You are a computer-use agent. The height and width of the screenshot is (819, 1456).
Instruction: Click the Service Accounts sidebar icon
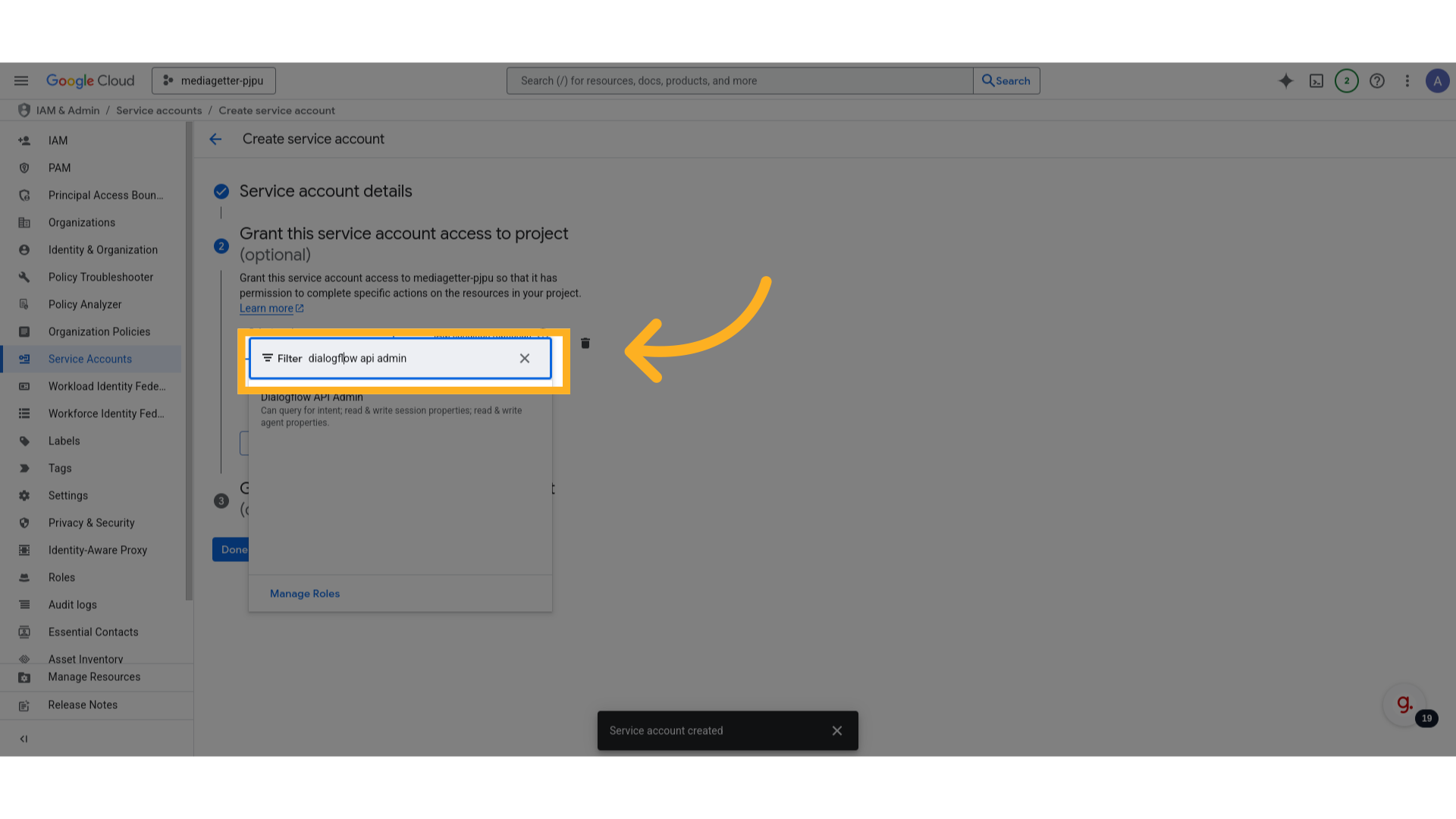coord(24,359)
